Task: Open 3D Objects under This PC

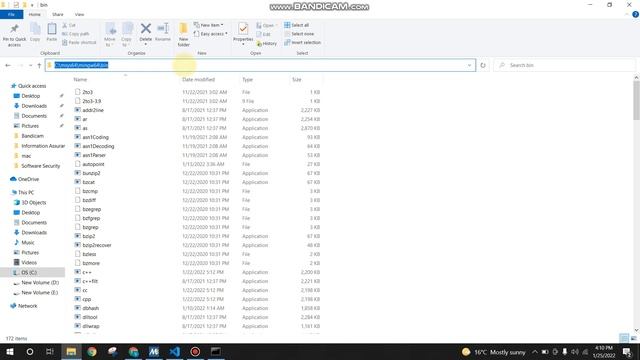Action: tap(33, 203)
